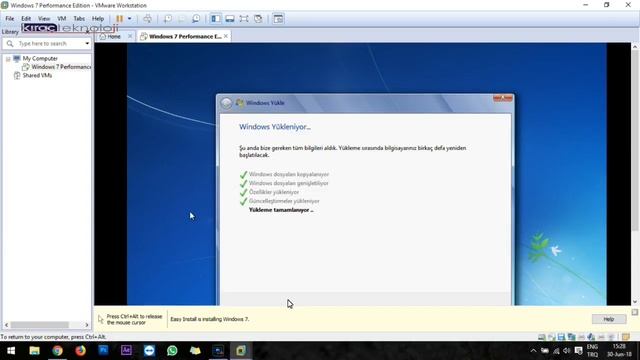This screenshot has height=360, width=640.
Task: Click the volume icon in system tray
Action: point(567,351)
